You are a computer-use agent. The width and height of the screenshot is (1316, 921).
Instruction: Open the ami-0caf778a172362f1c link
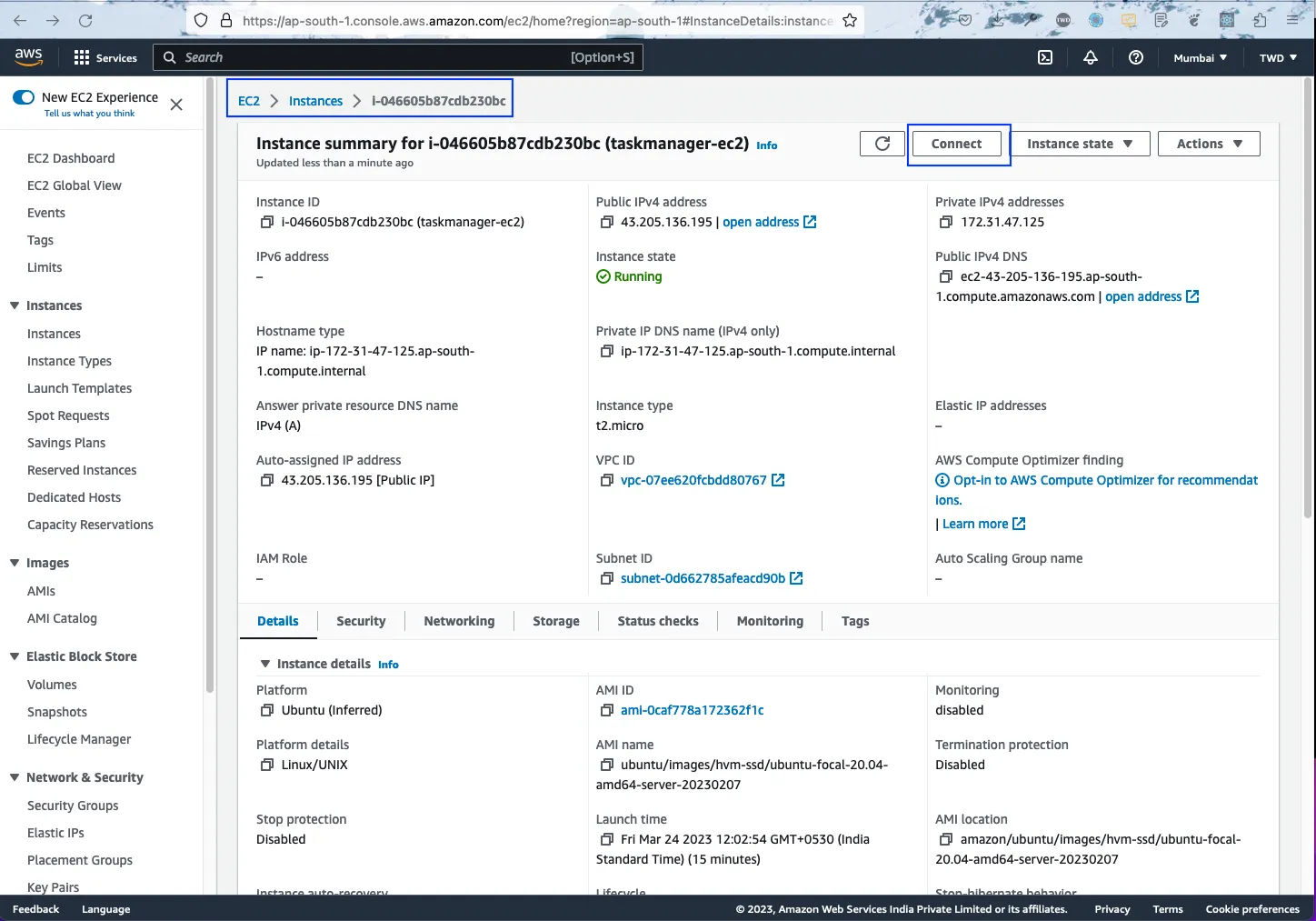(x=693, y=710)
